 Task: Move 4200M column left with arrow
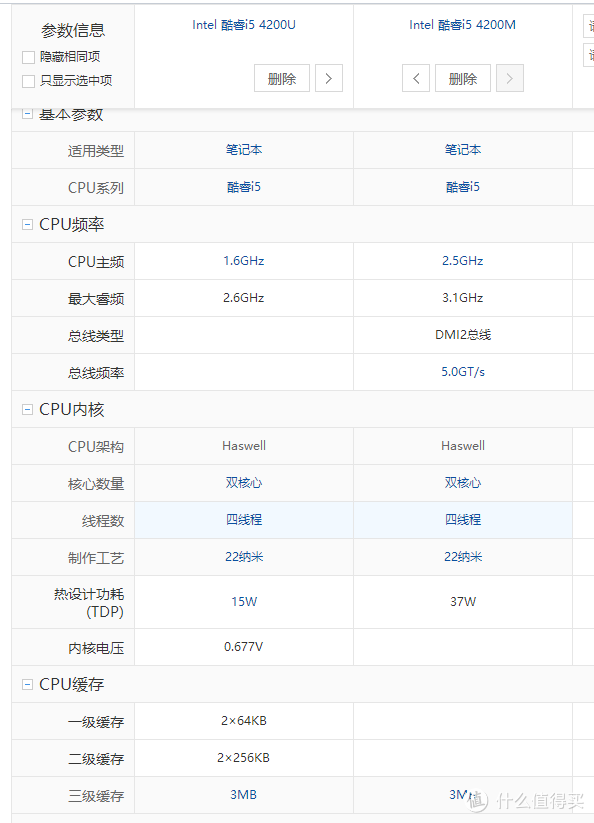(416, 78)
